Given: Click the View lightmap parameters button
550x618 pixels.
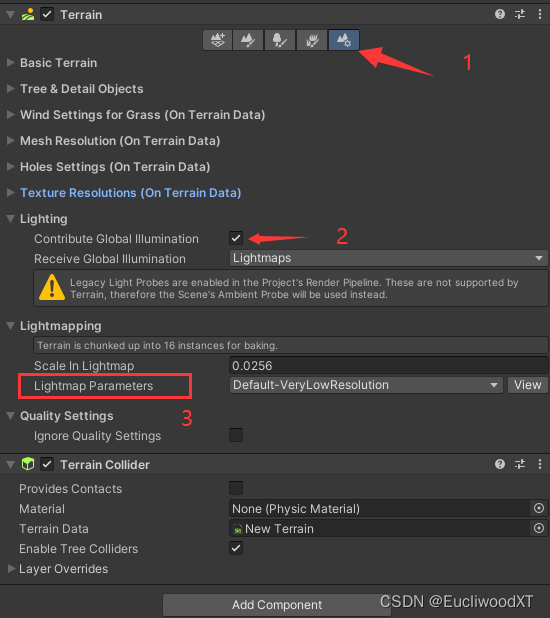Looking at the screenshot, I should [528, 385].
